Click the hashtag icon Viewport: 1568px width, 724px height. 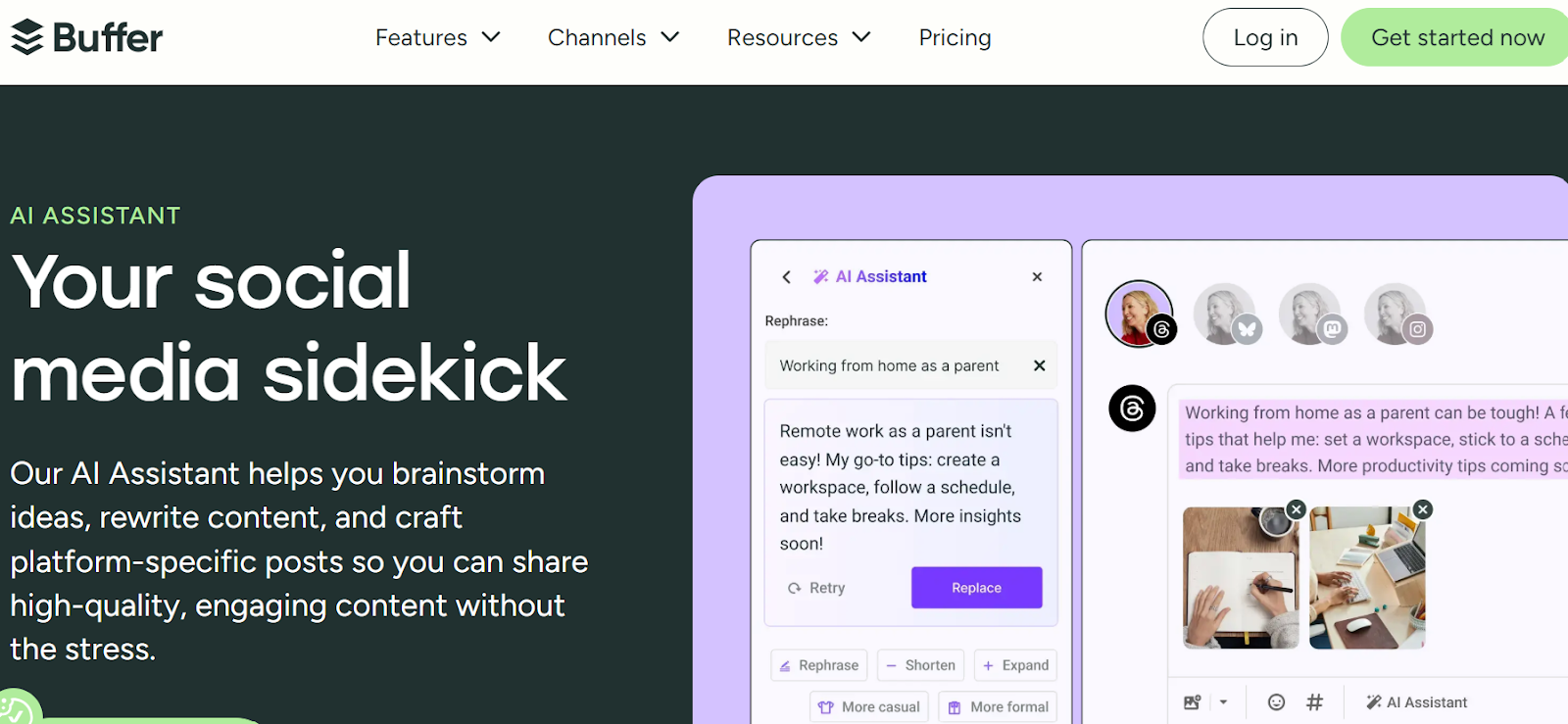pyautogui.click(x=1314, y=702)
